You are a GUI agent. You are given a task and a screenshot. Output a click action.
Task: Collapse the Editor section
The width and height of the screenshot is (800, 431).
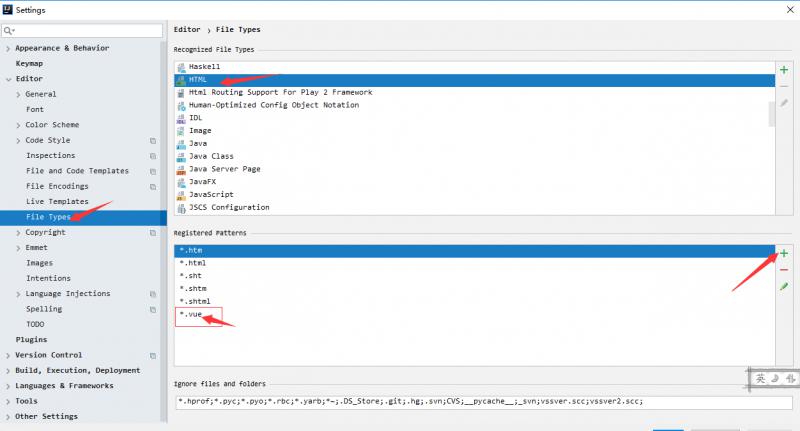click(8, 79)
